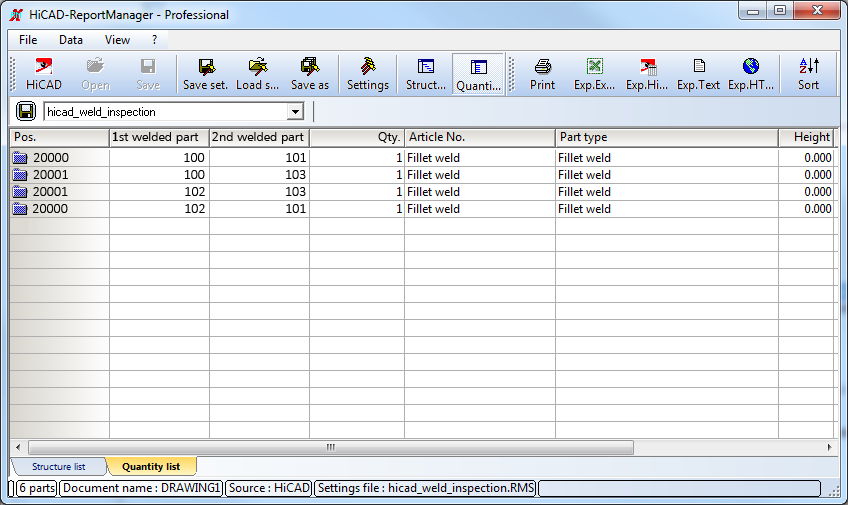This screenshot has width=848, height=505.
Task: Open the View menu
Action: (117, 40)
